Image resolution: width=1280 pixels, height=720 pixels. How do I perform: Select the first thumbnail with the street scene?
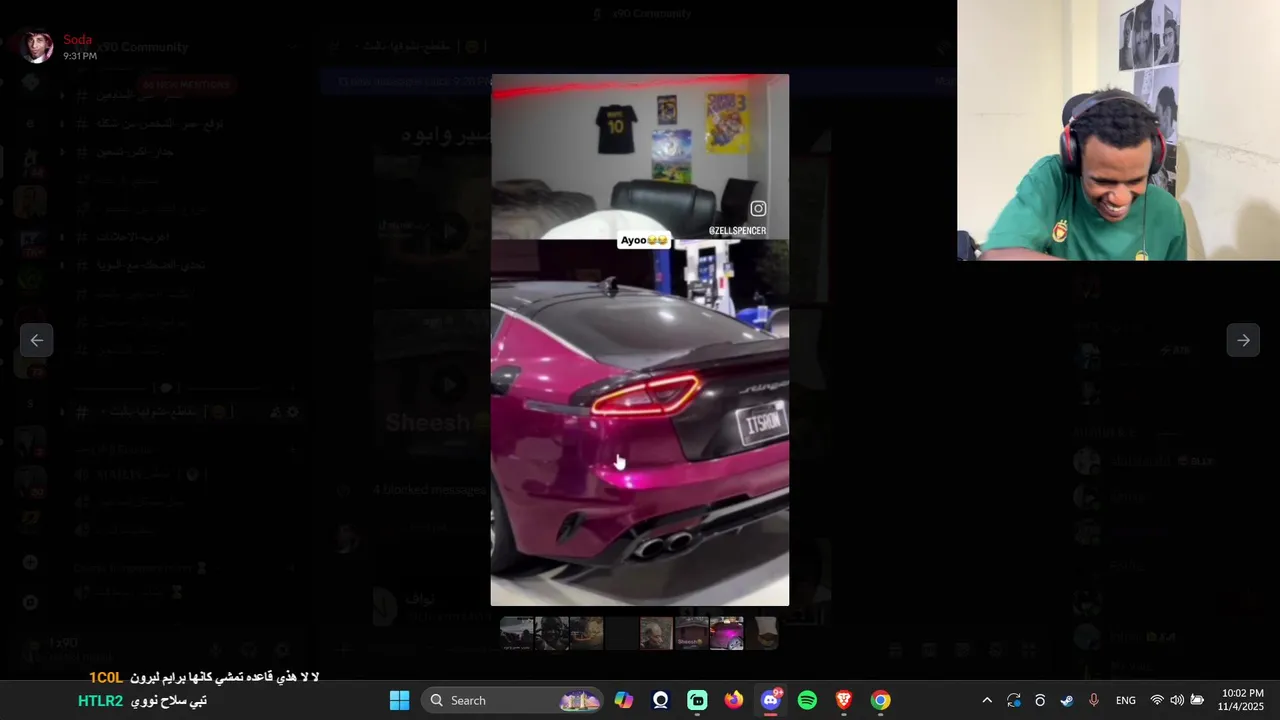[517, 633]
